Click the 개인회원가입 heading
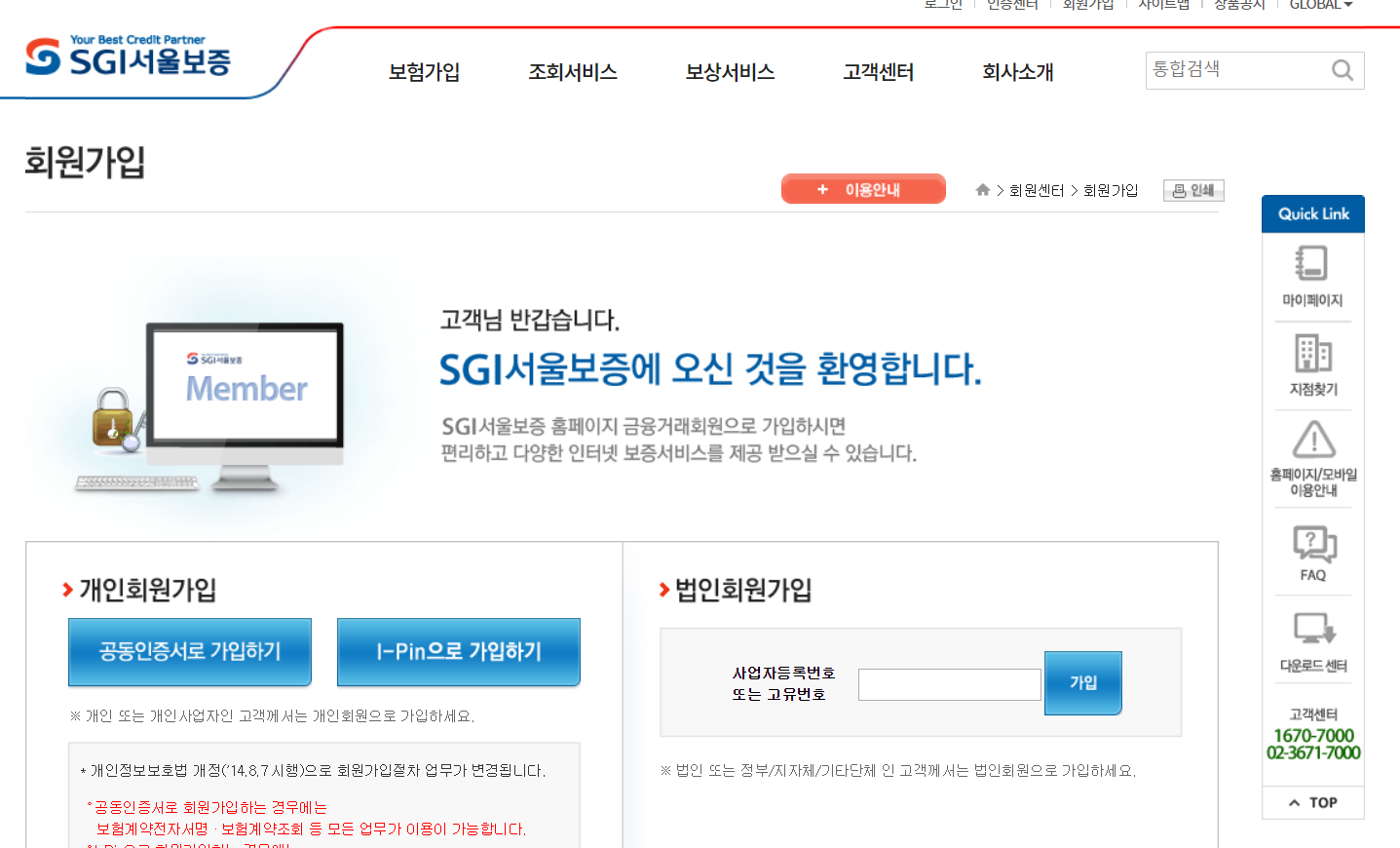Viewport: 1400px width, 848px height. (147, 590)
